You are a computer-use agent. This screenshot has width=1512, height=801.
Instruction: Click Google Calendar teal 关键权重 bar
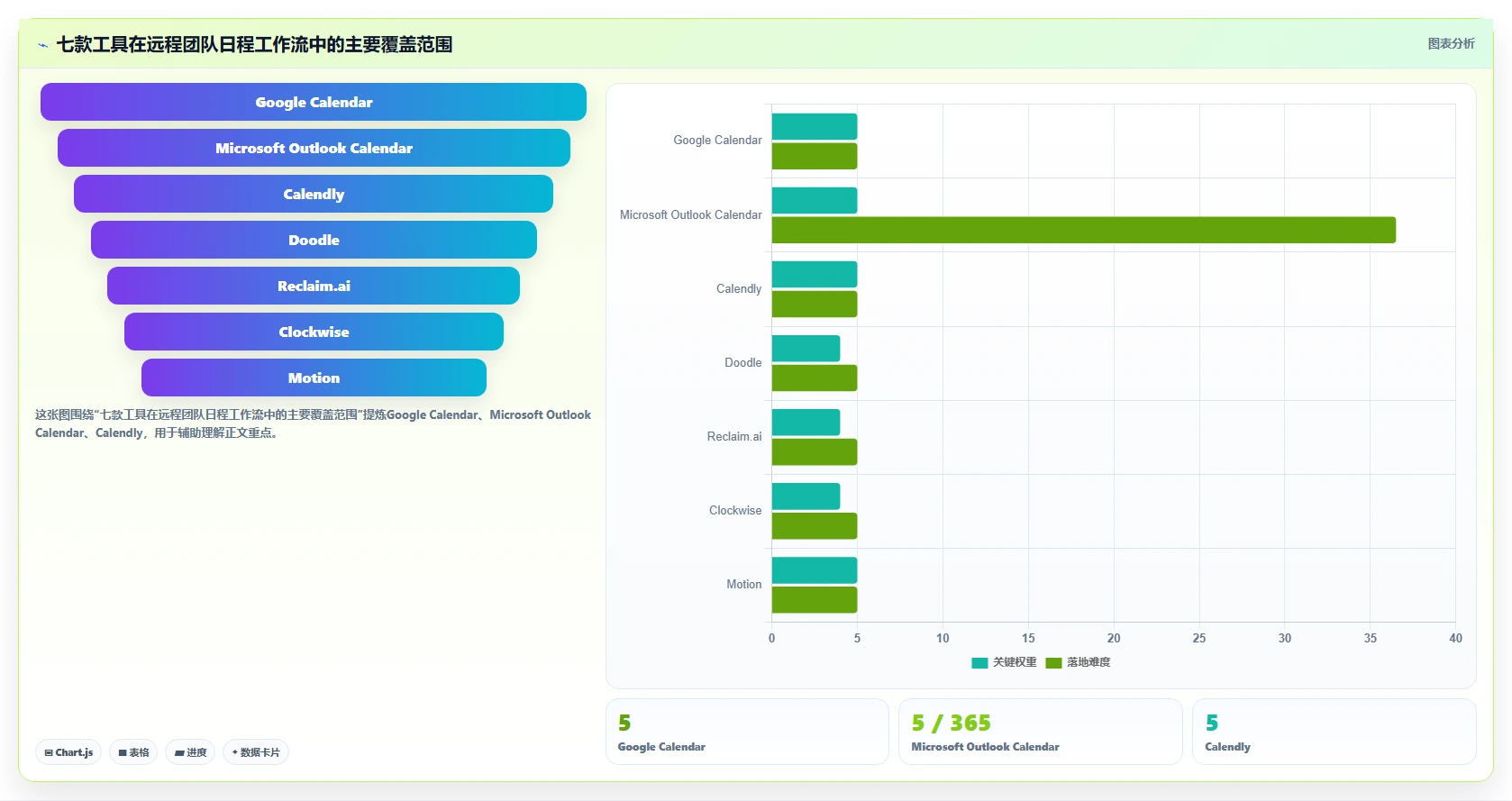click(x=815, y=126)
